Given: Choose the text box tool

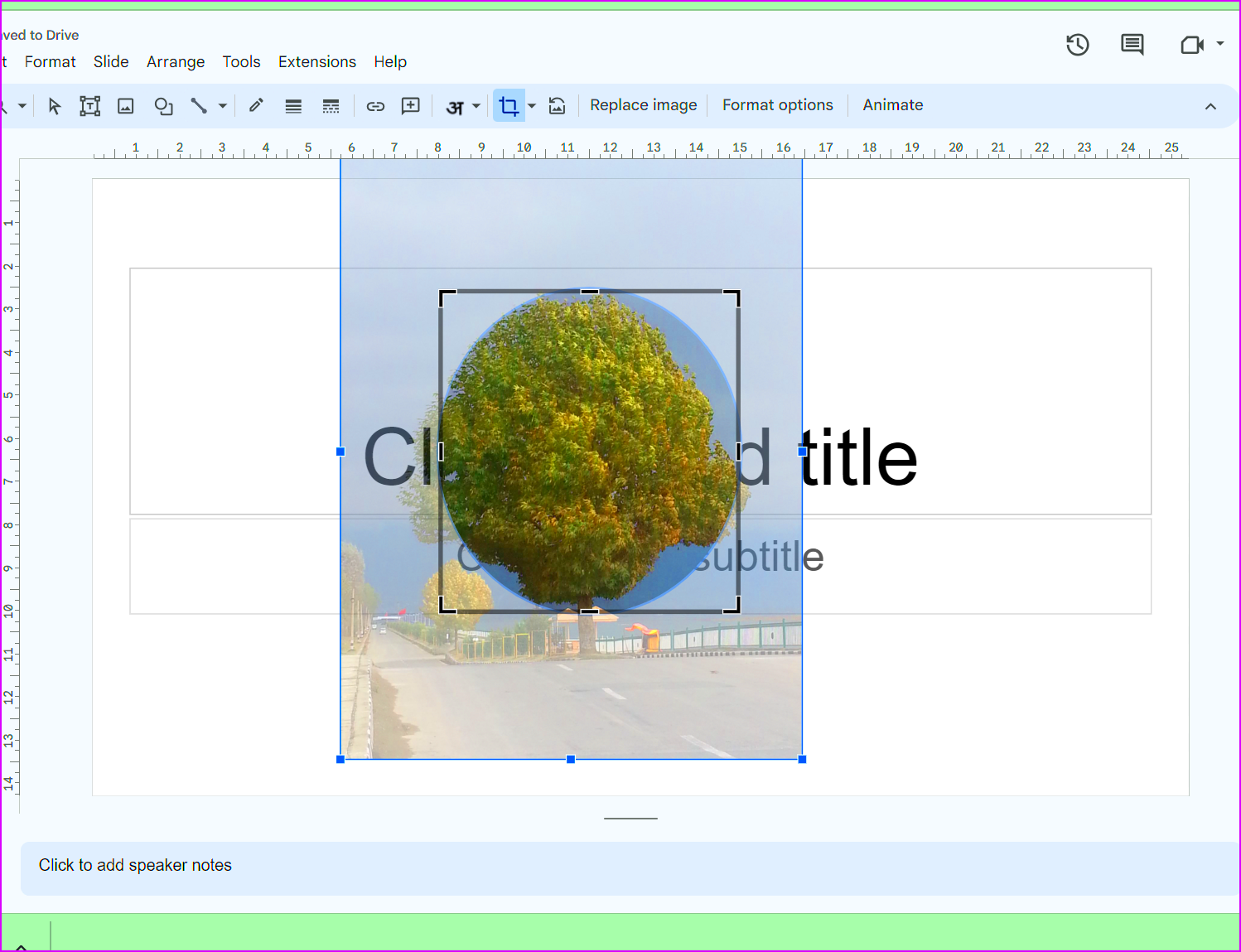Looking at the screenshot, I should point(89,106).
